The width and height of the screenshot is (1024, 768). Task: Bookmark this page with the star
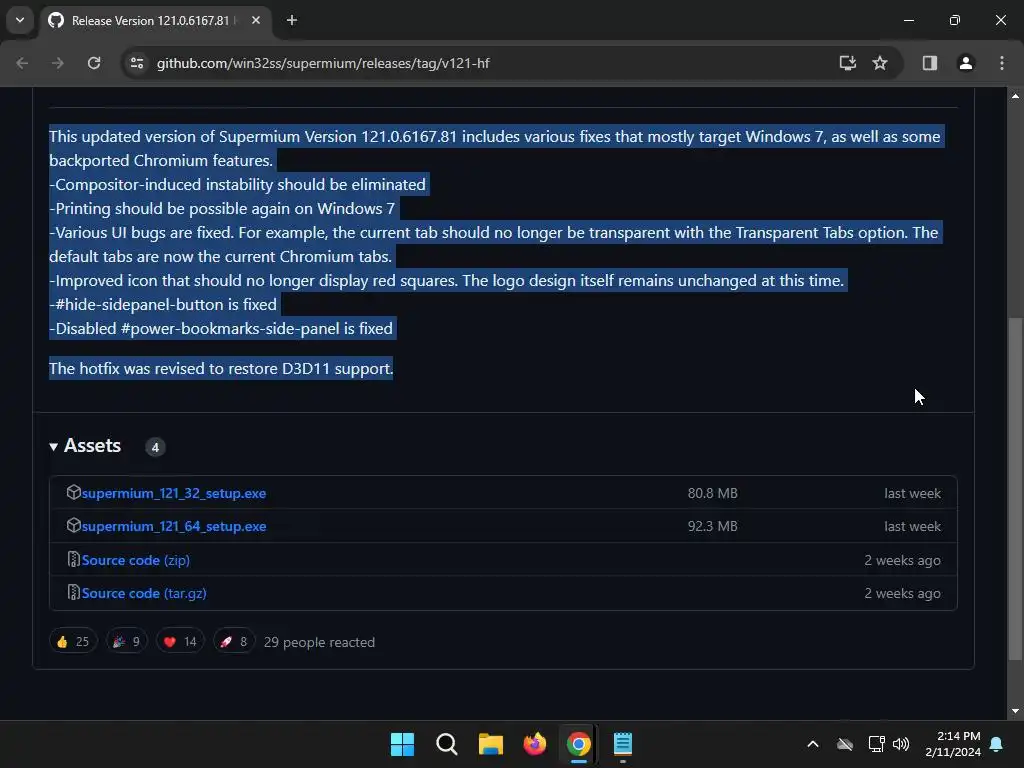[880, 63]
